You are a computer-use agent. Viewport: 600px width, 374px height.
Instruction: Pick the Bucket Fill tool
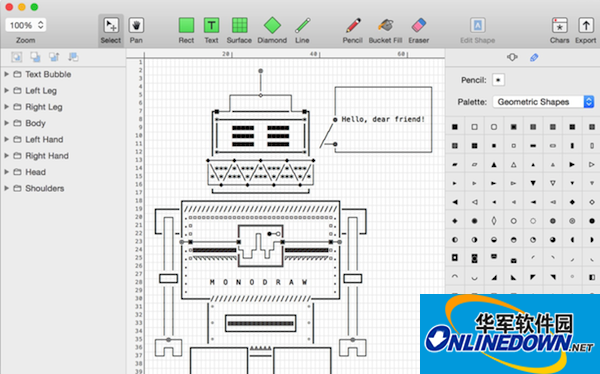pyautogui.click(x=385, y=31)
